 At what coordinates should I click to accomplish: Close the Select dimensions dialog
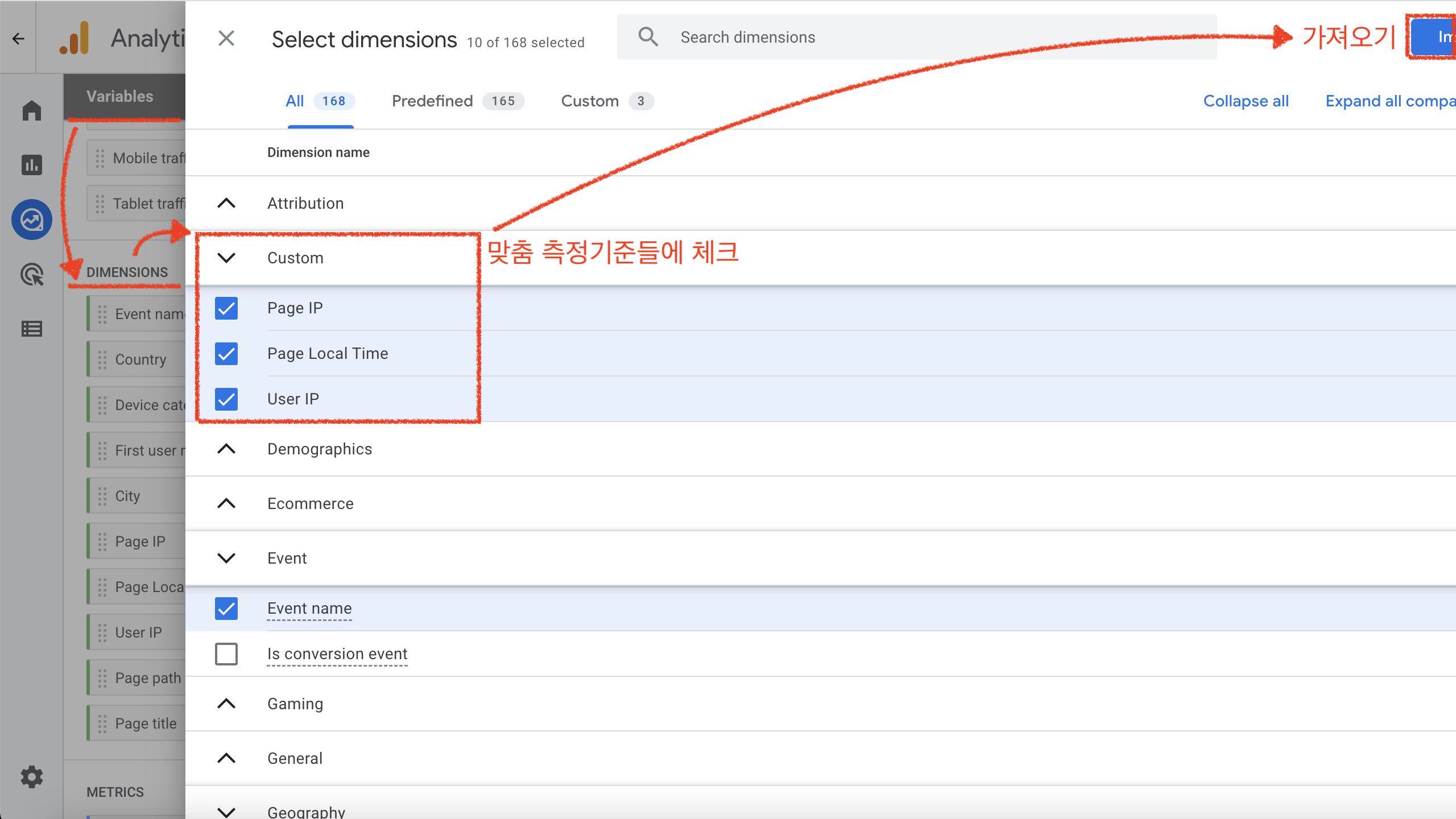[226, 38]
